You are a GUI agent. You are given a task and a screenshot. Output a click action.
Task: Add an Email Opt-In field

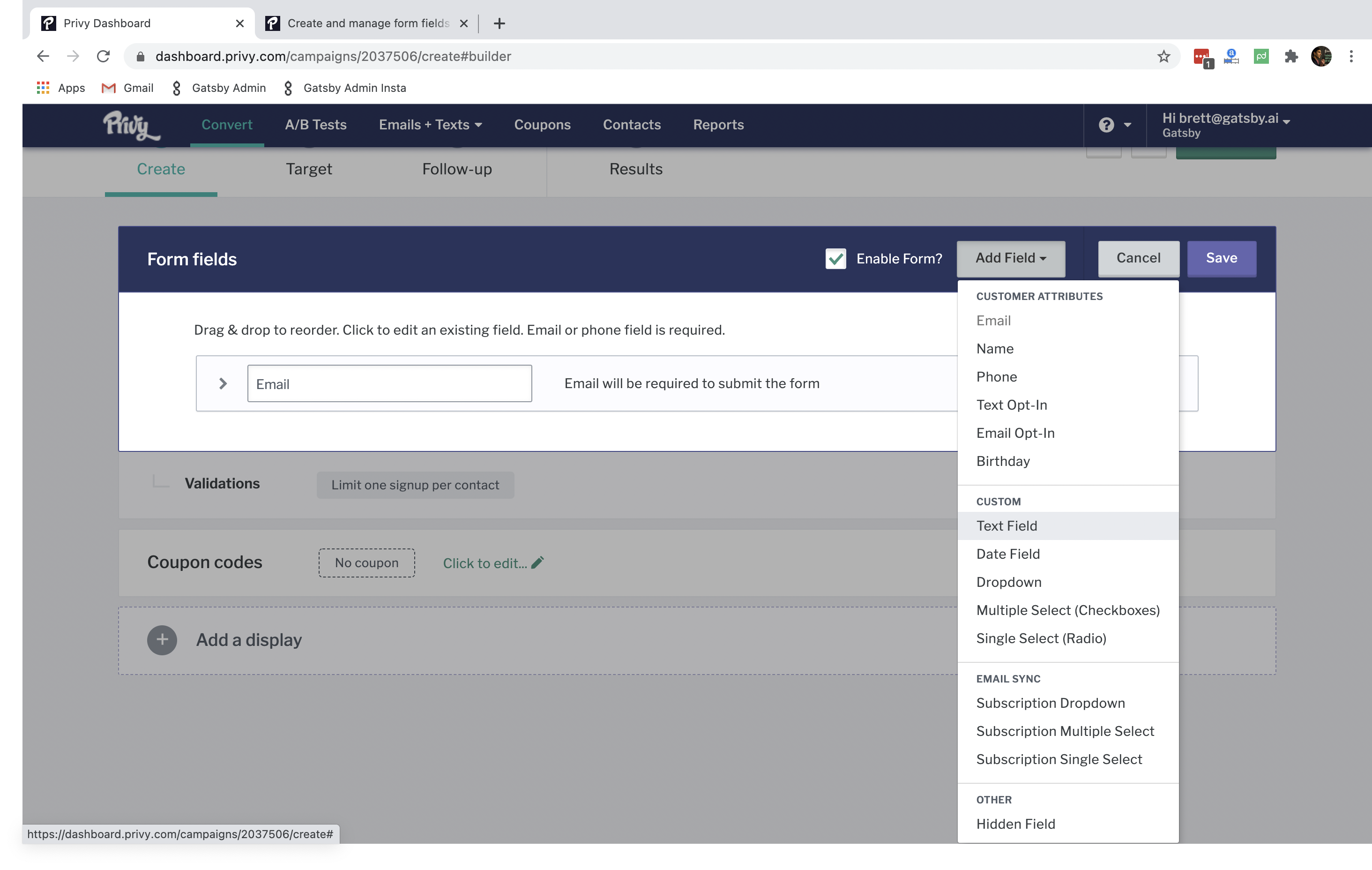(1068, 433)
